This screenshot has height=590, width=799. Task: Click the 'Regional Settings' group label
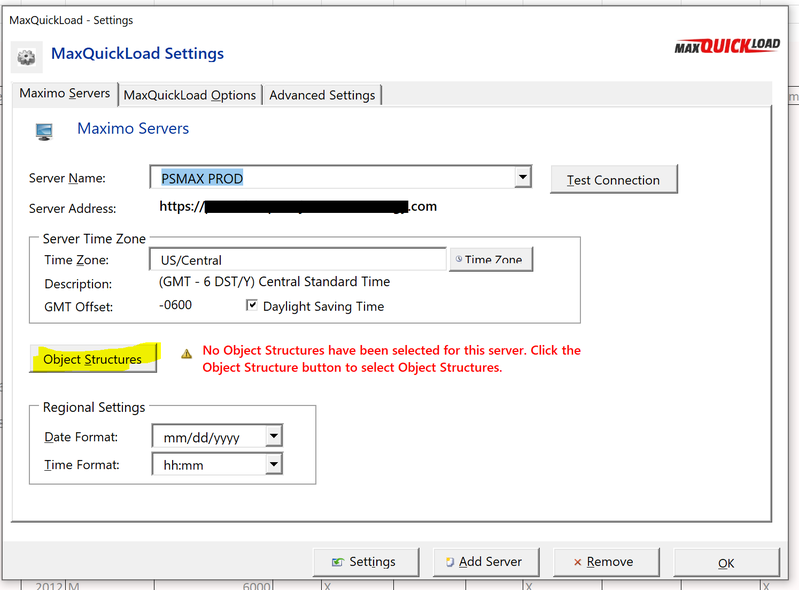click(94, 408)
